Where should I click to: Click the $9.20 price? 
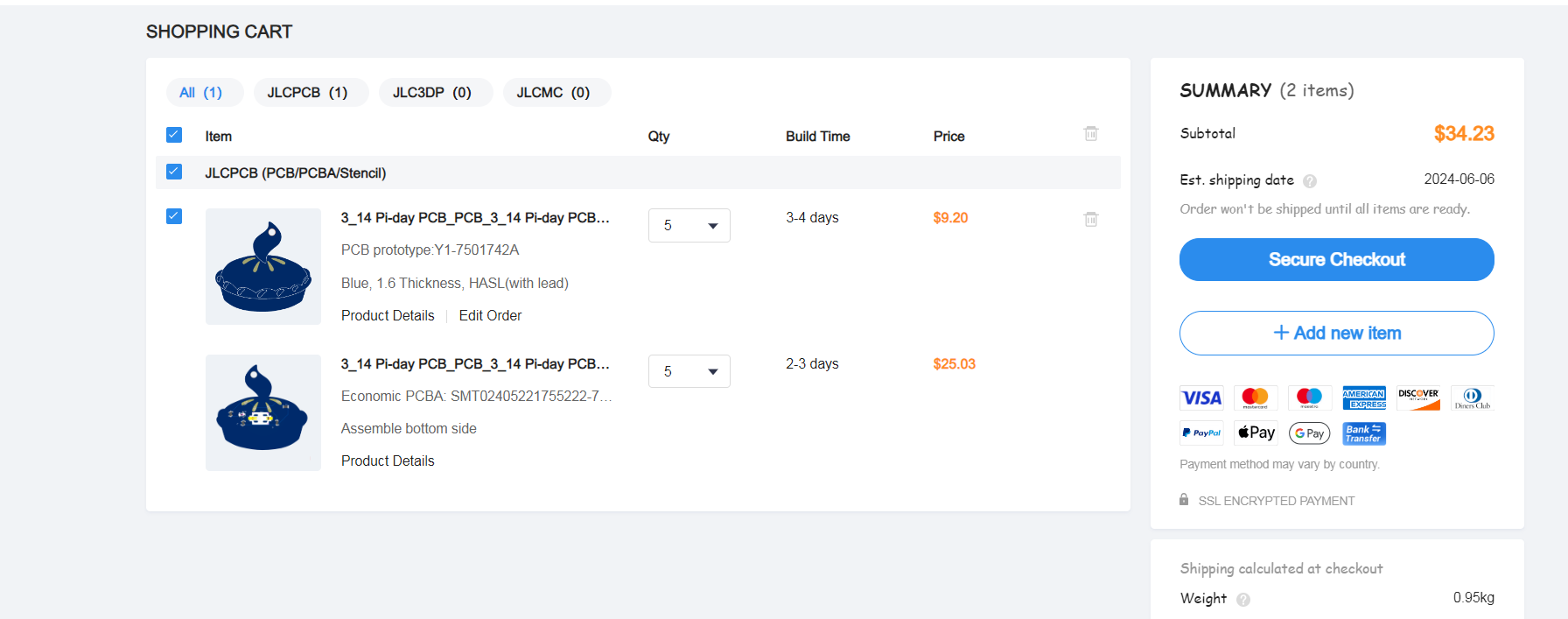click(950, 217)
